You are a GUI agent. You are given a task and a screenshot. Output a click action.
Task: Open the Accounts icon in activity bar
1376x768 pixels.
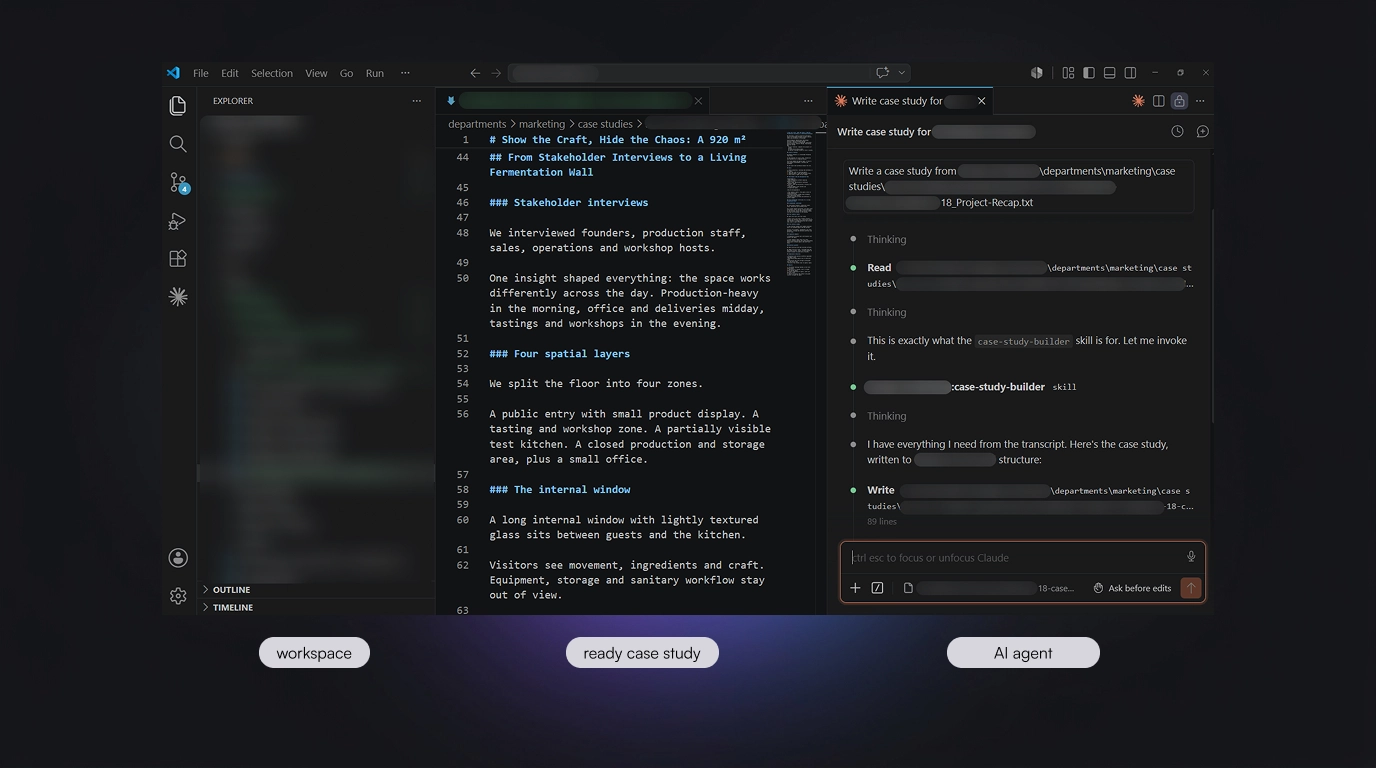[178, 558]
